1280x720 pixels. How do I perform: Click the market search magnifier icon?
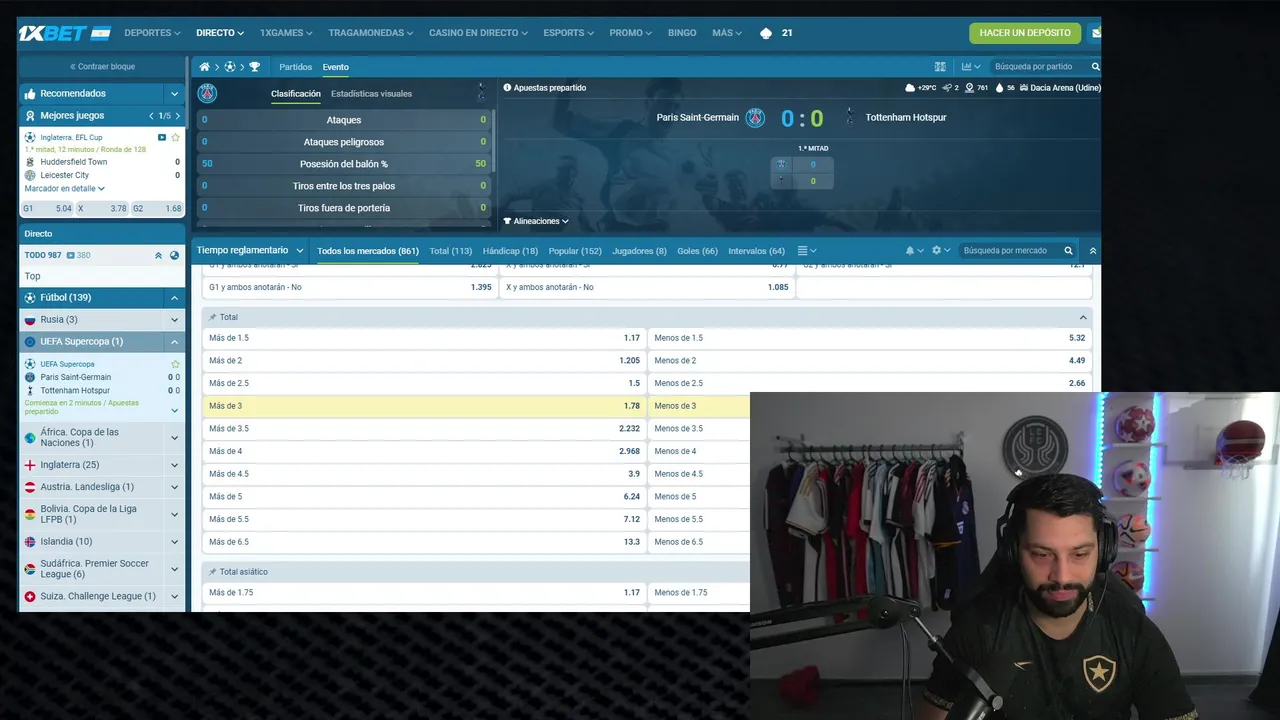pos(1068,251)
